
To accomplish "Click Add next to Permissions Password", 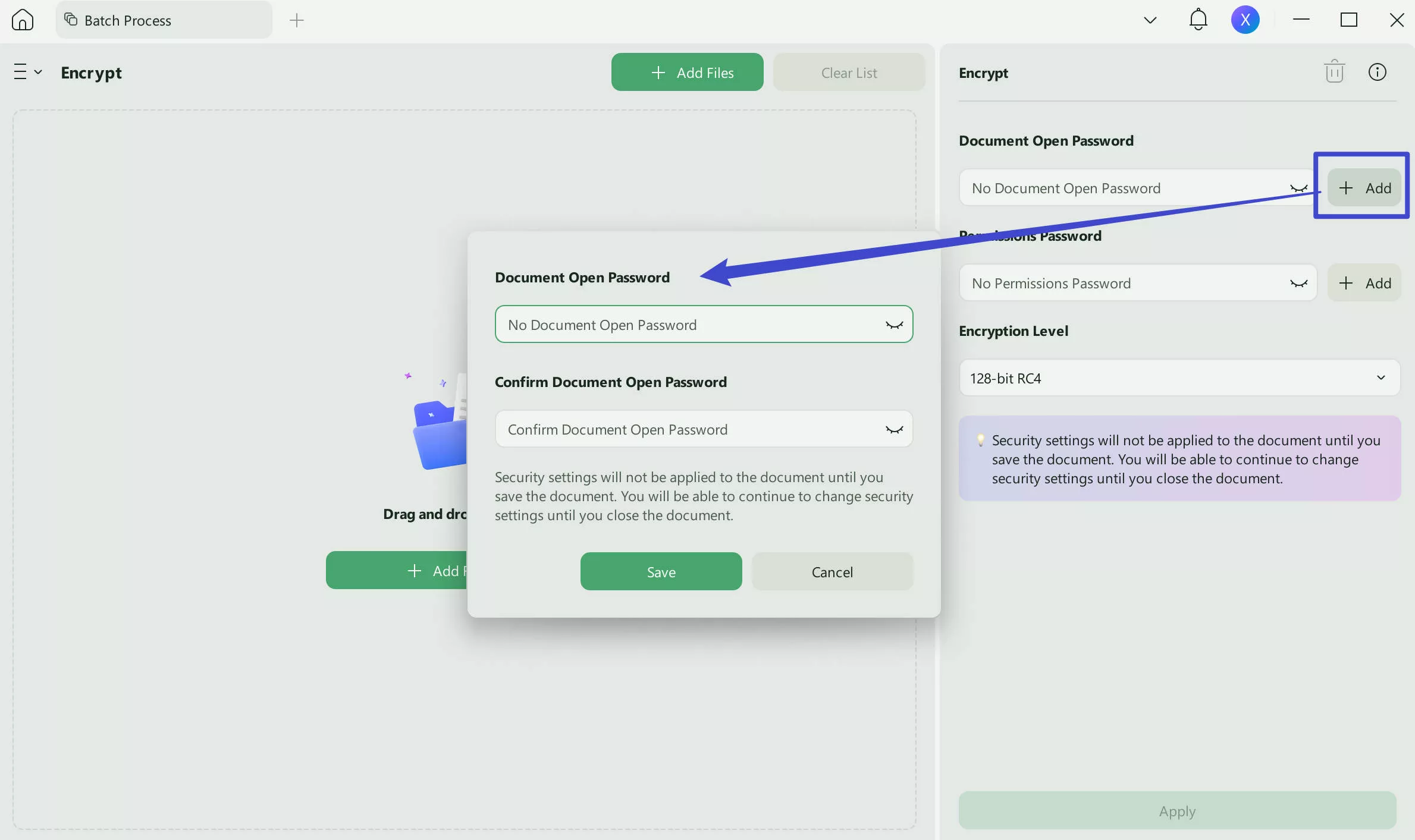I will [1364, 284].
